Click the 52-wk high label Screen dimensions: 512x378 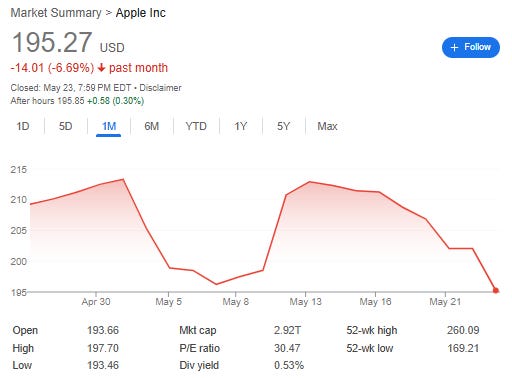[x=372, y=330]
